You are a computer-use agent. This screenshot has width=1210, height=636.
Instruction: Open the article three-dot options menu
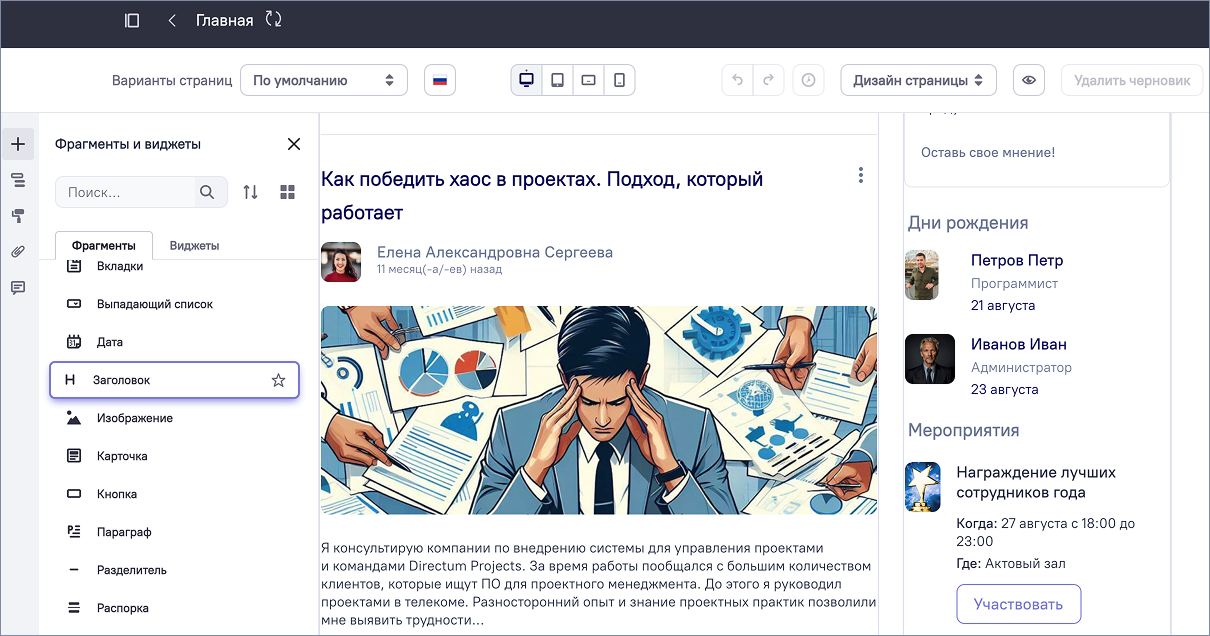861,176
